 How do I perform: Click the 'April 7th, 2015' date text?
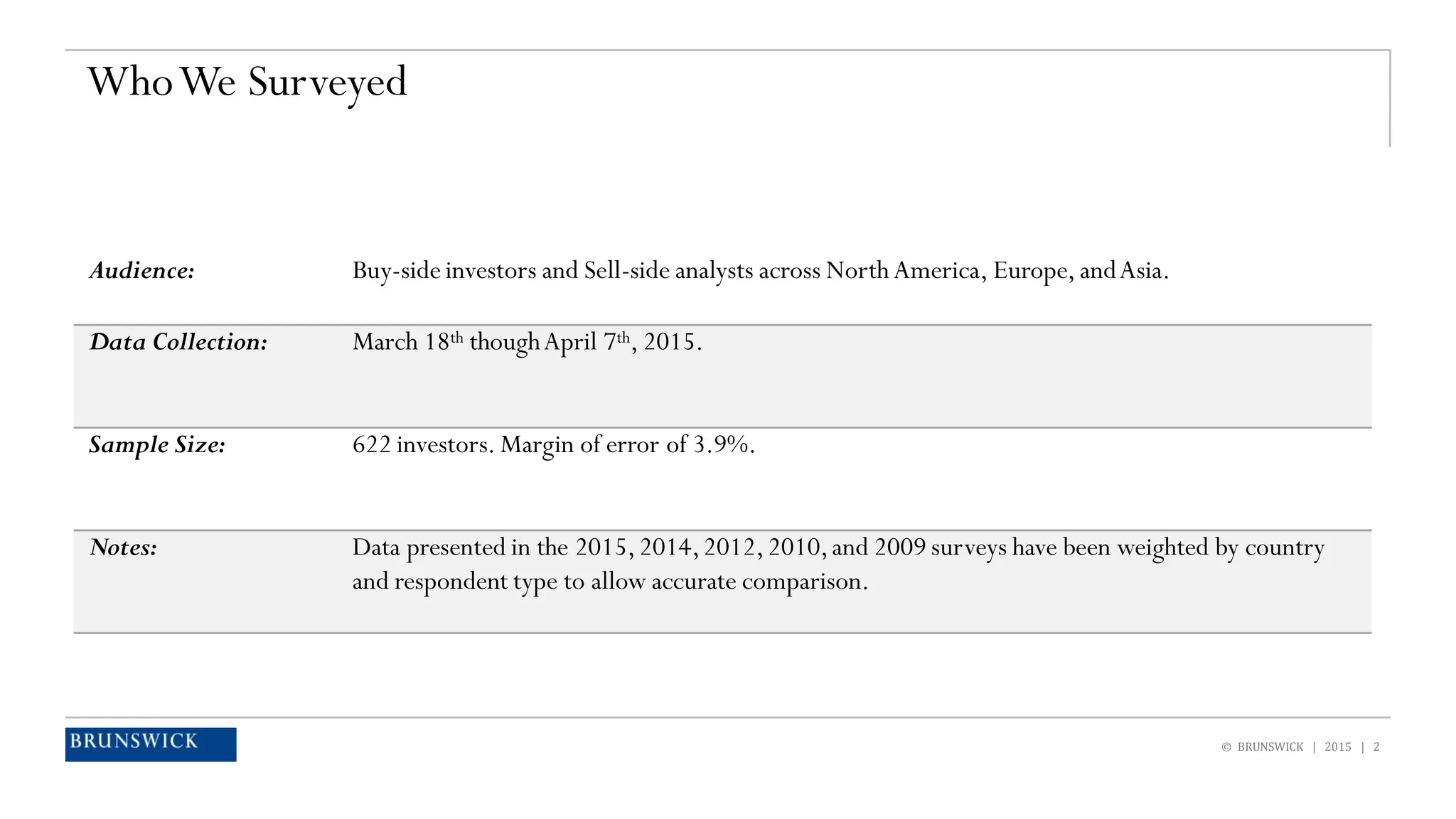[x=619, y=342]
